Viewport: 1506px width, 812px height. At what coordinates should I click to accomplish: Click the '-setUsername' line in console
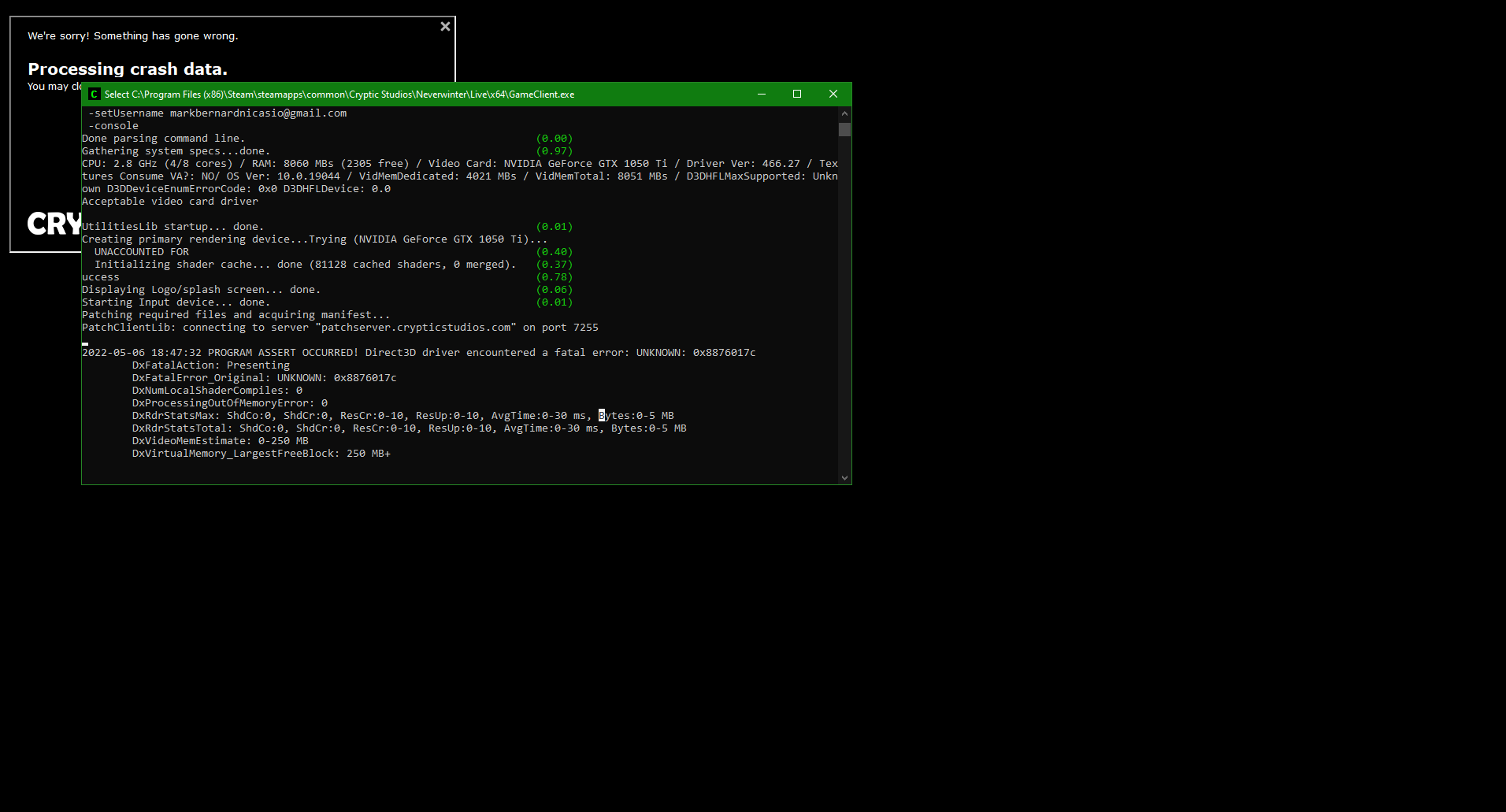tap(217, 113)
